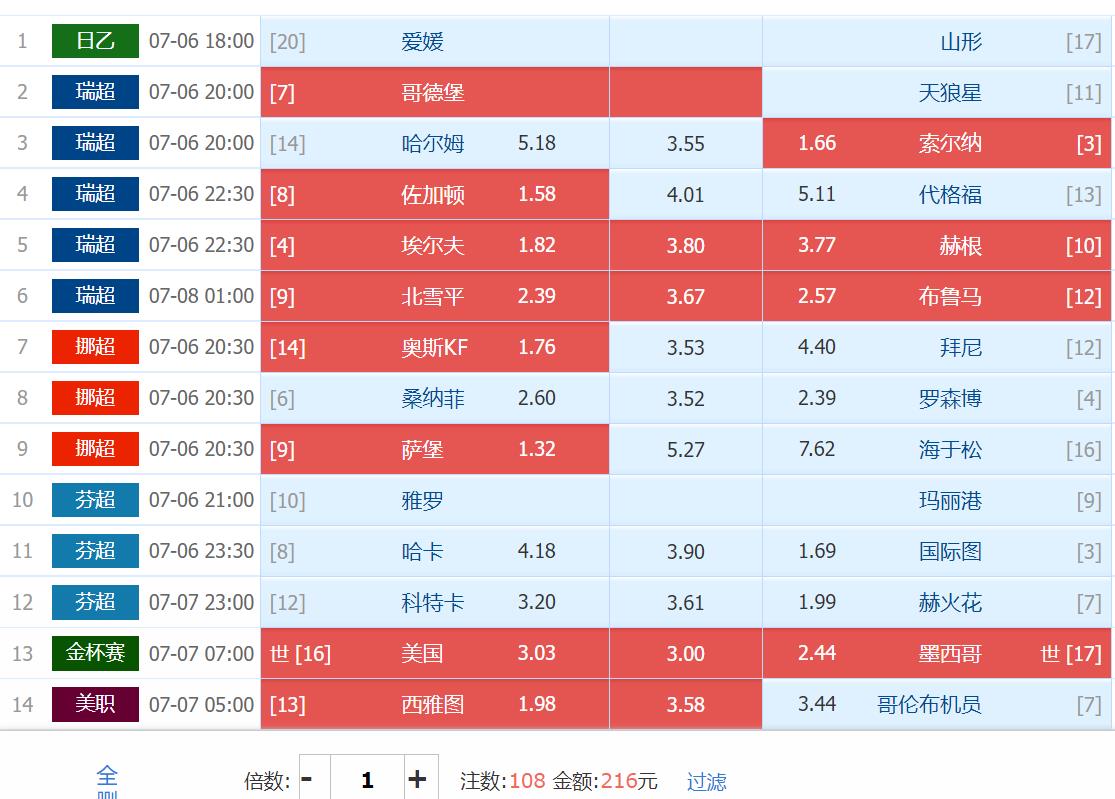Select draw odds 3.53 in match 7

(685, 347)
